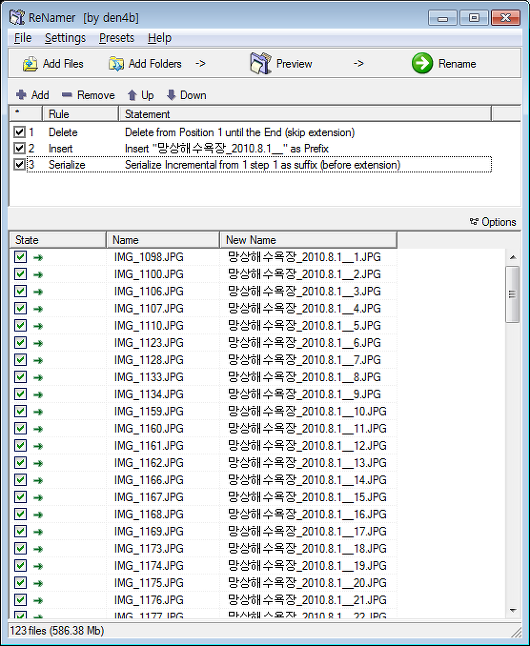This screenshot has width=530, height=646.
Task: Uncheck the IMG_1175.JPG file checkbox
Action: tap(21, 583)
